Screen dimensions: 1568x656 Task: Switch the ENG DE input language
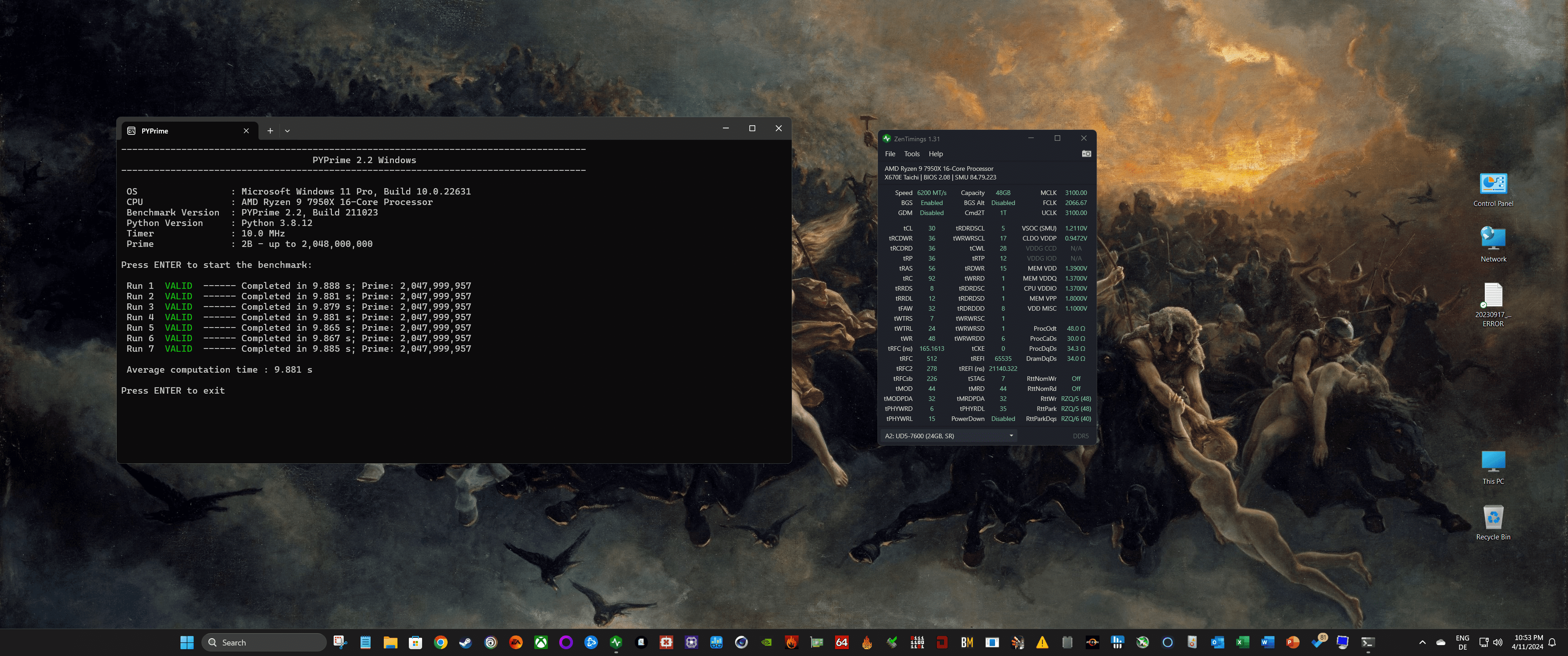click(1462, 642)
